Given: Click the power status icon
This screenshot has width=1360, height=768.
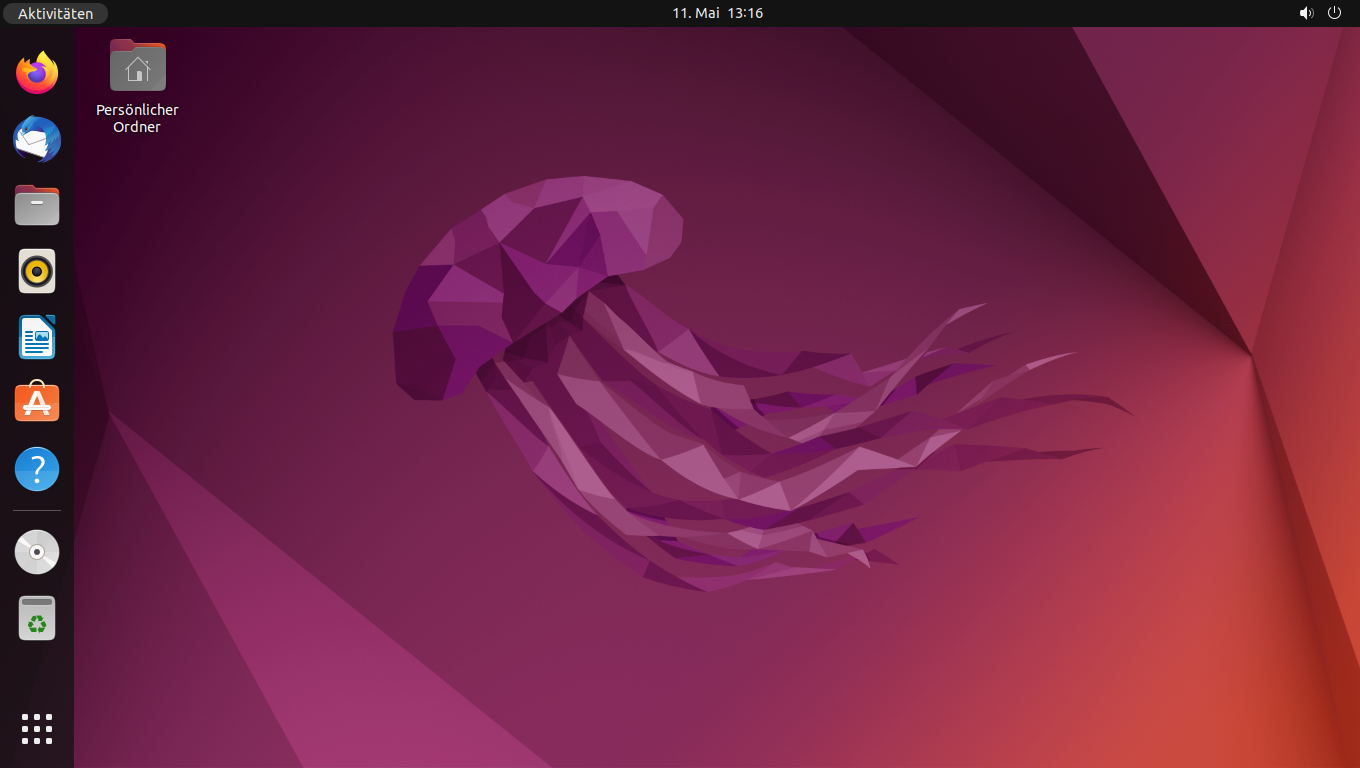Looking at the screenshot, I should click(1334, 13).
